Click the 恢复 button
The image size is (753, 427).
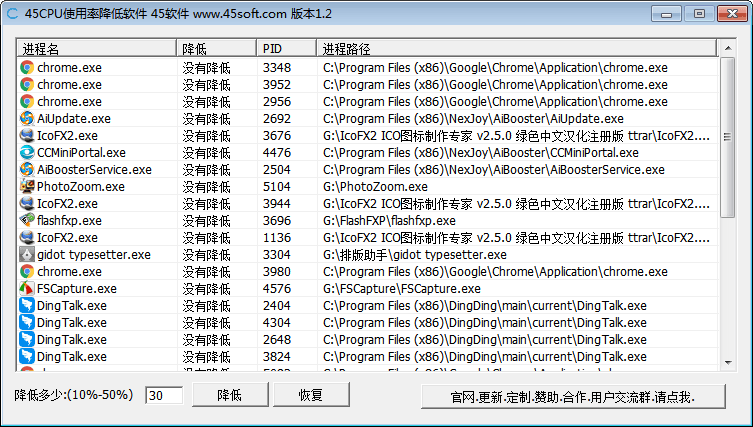[311, 395]
